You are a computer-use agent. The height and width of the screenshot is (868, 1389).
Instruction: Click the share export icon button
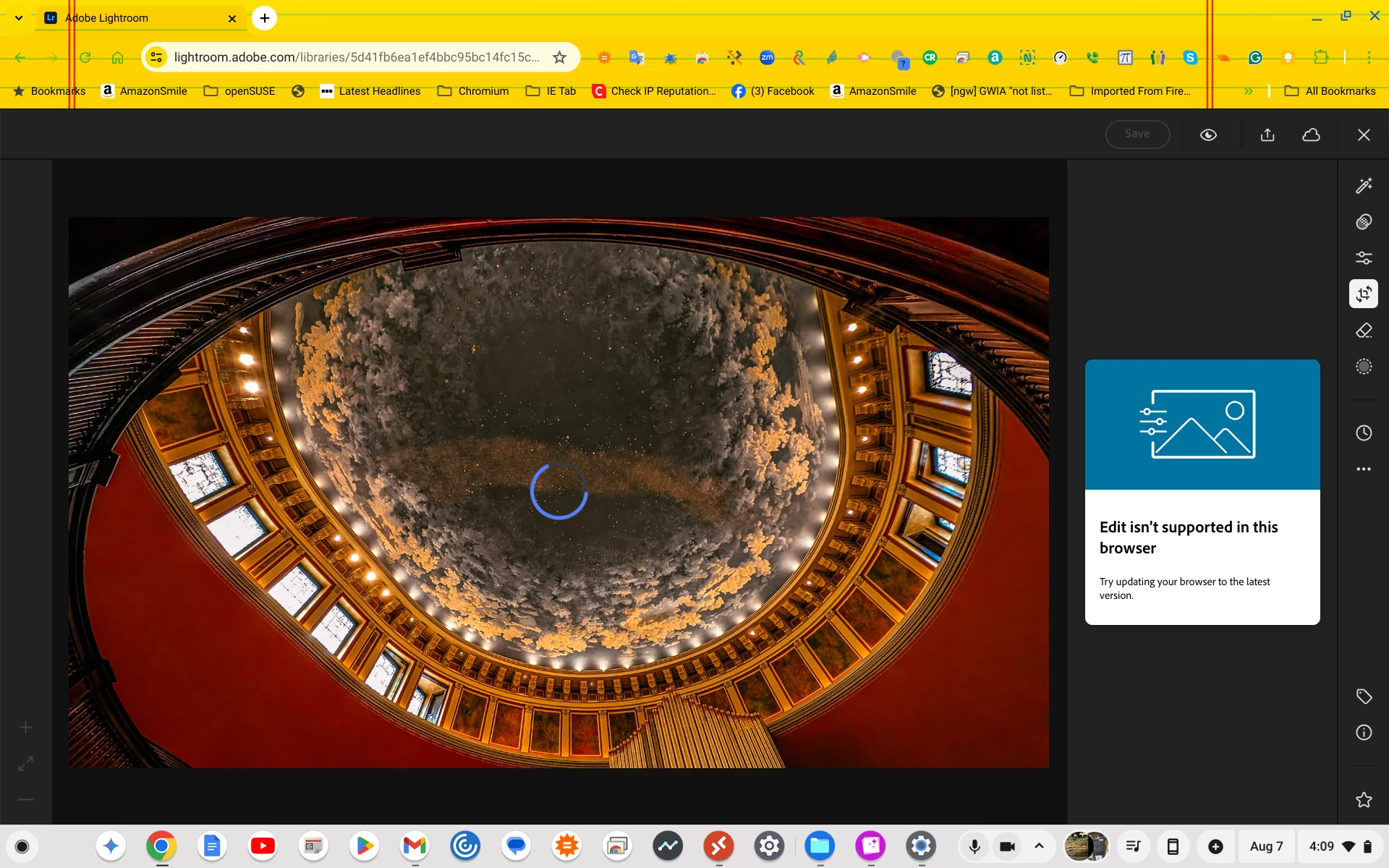(1267, 135)
